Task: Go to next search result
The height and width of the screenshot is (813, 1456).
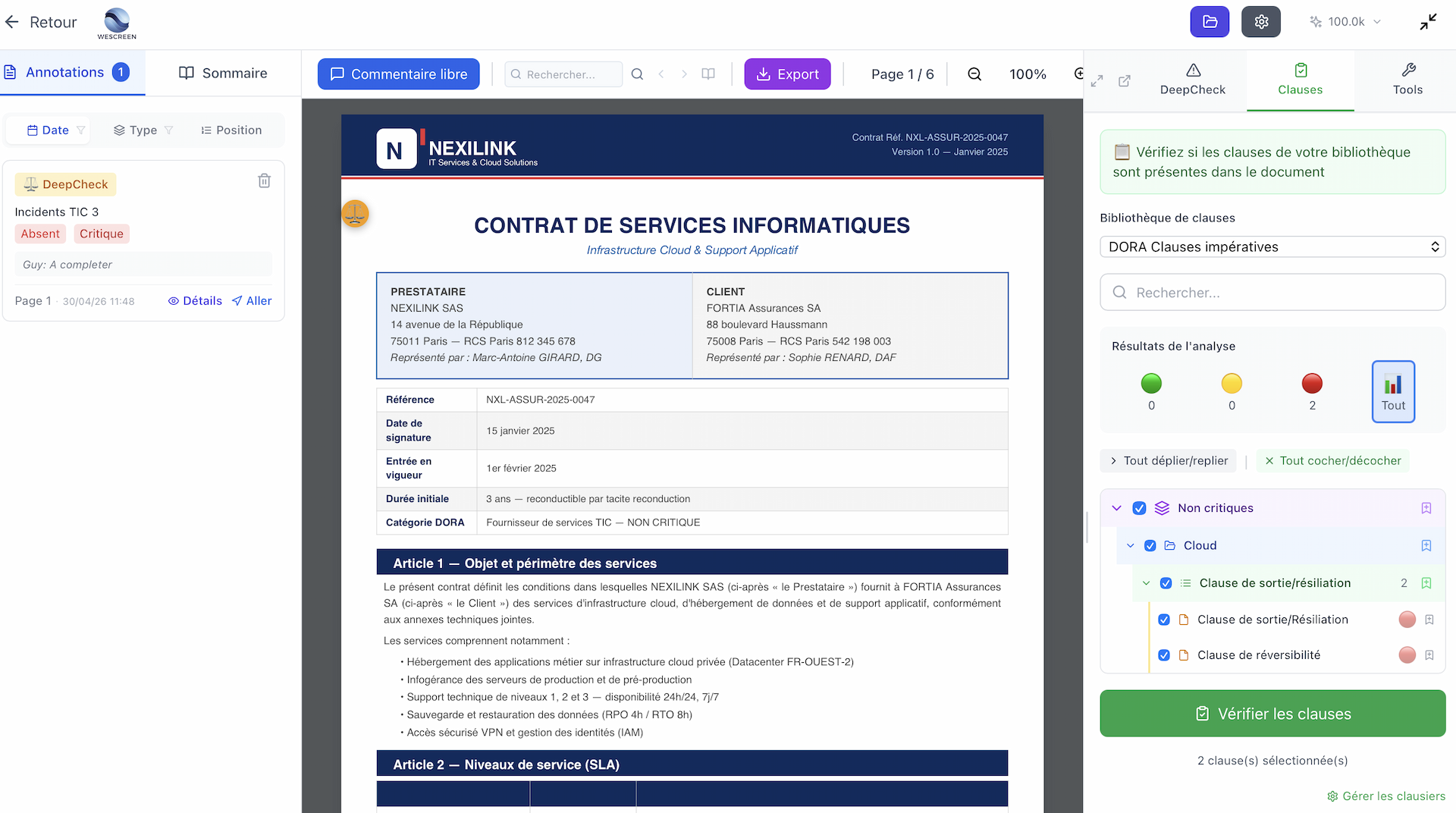Action: point(684,74)
